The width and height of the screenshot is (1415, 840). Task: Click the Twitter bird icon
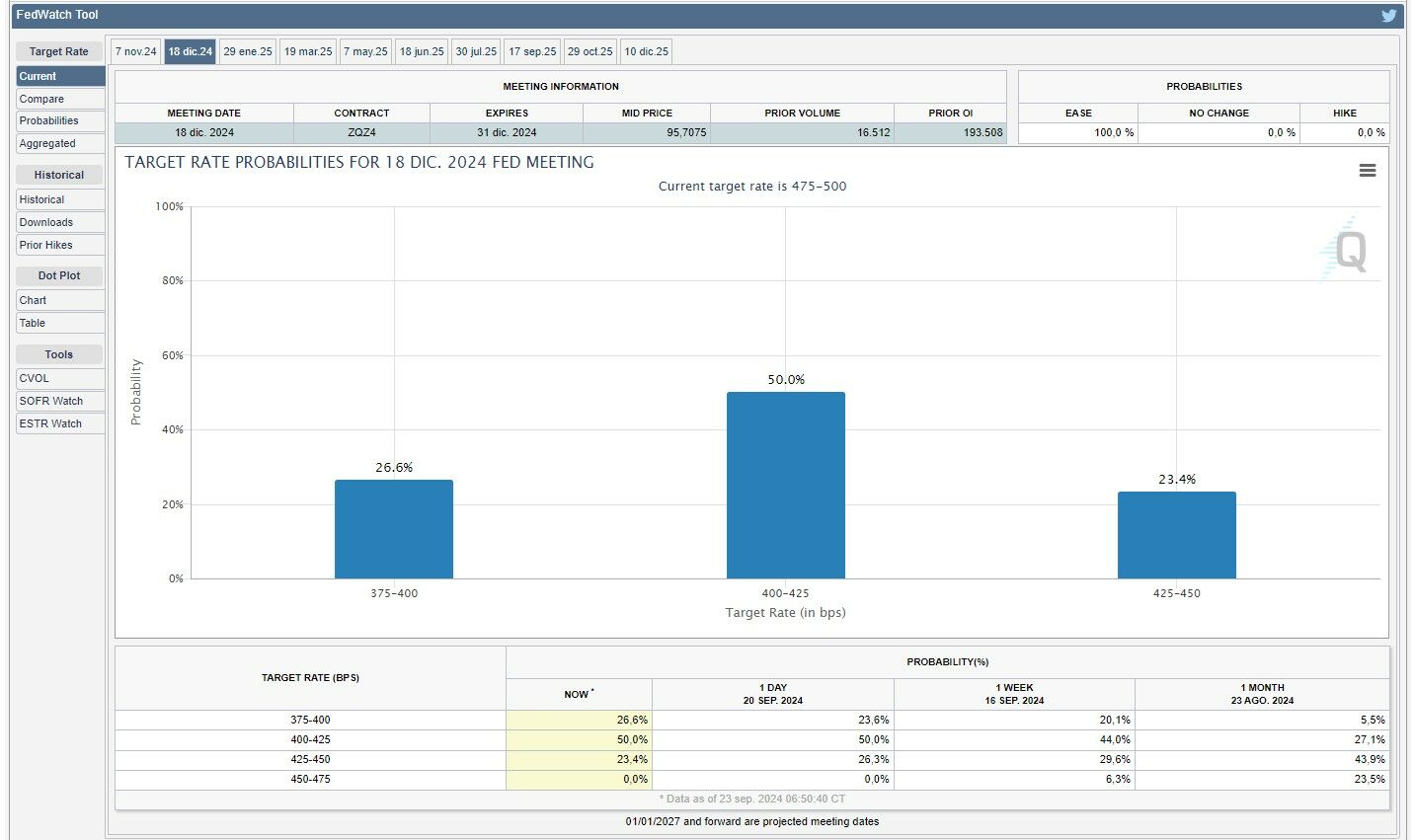pyautogui.click(x=1388, y=16)
